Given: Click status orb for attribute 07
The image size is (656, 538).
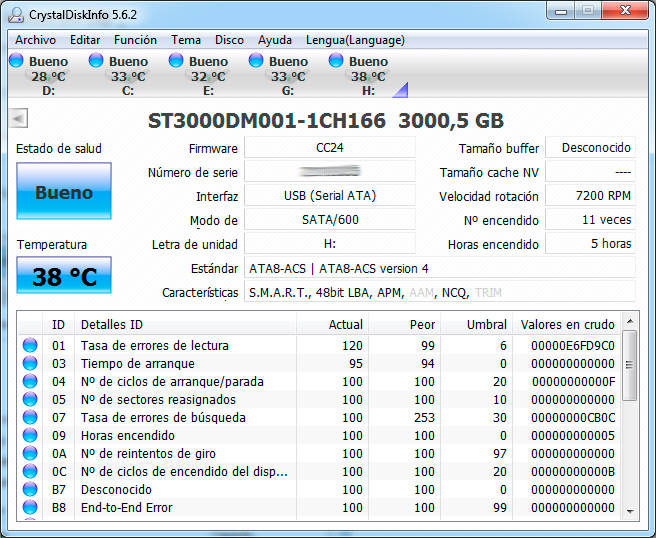Looking at the screenshot, I should (30, 418).
